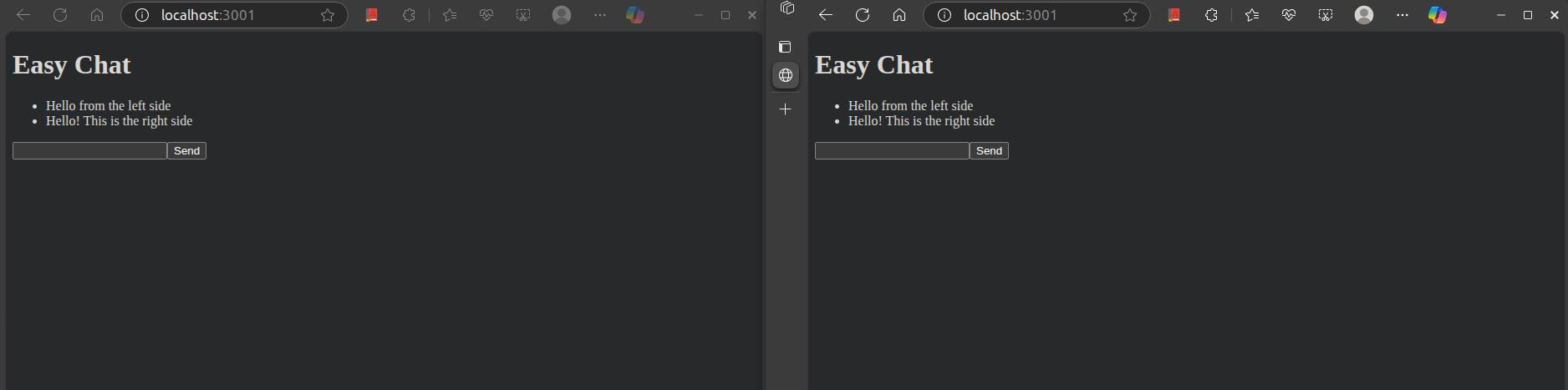Click the profile avatar in right browser
The image size is (1568, 390).
click(1364, 15)
